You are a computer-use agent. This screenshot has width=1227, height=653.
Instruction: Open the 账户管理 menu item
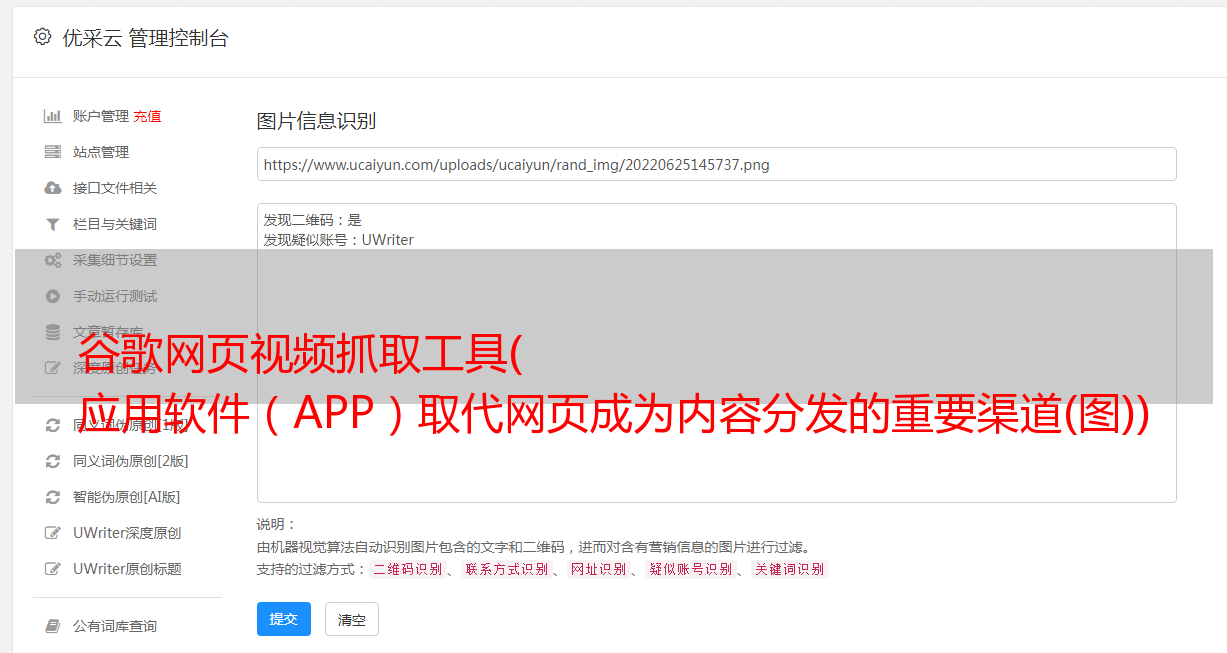pyautogui.click(x=101, y=116)
